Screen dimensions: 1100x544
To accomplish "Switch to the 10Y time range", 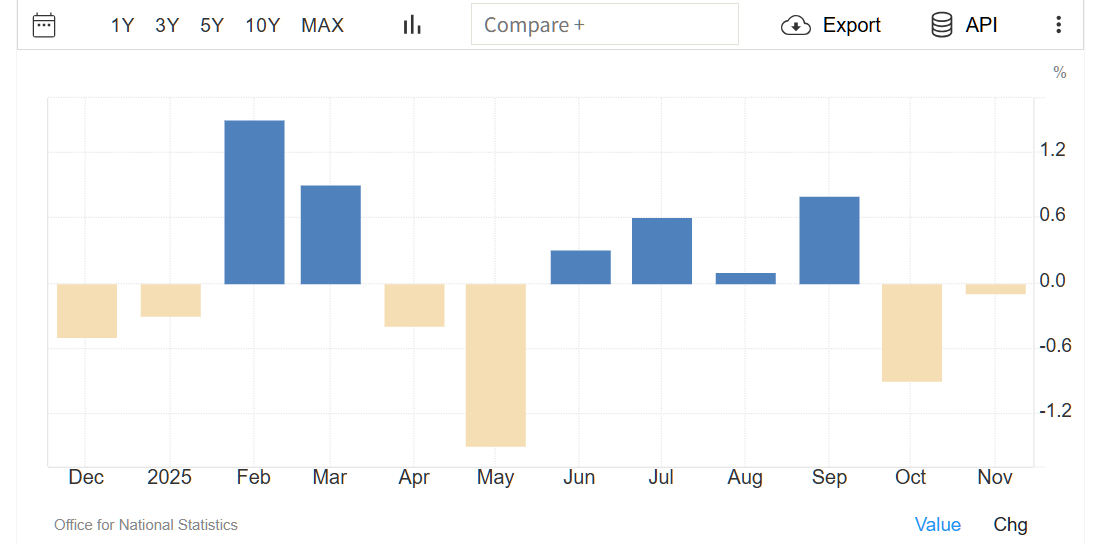I will (x=263, y=25).
